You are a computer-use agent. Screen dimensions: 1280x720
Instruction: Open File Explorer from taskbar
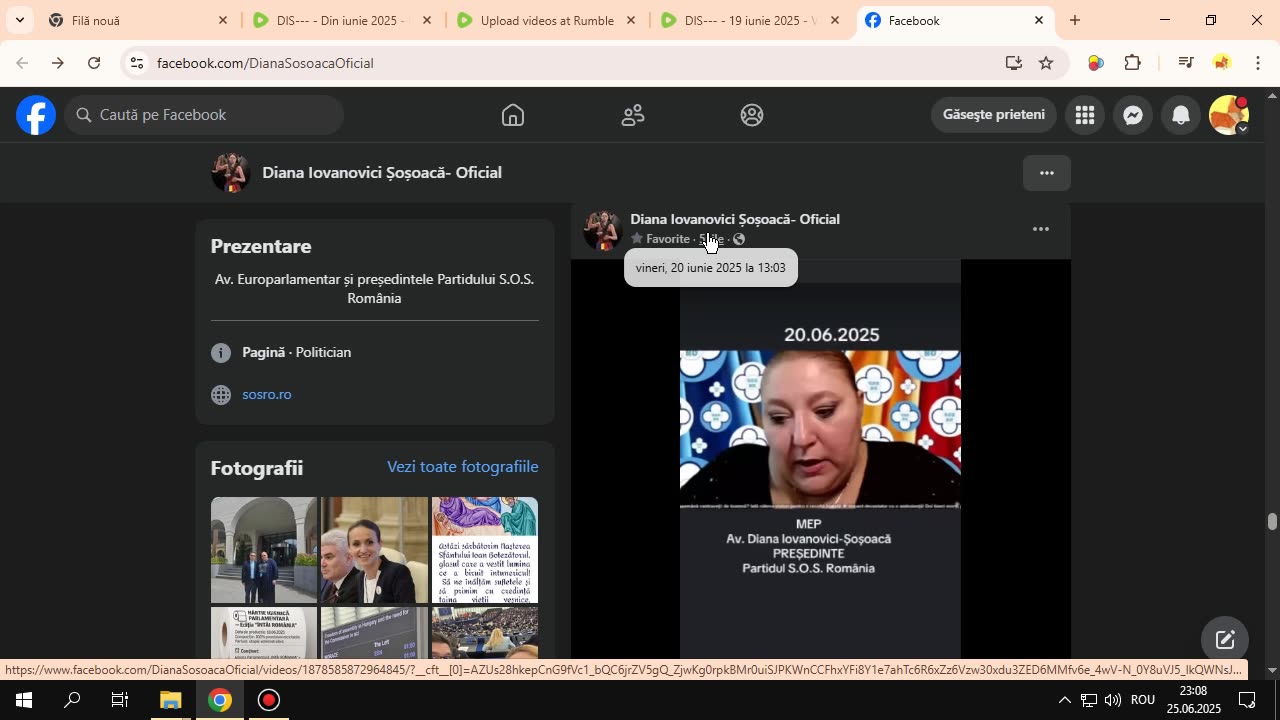[170, 700]
